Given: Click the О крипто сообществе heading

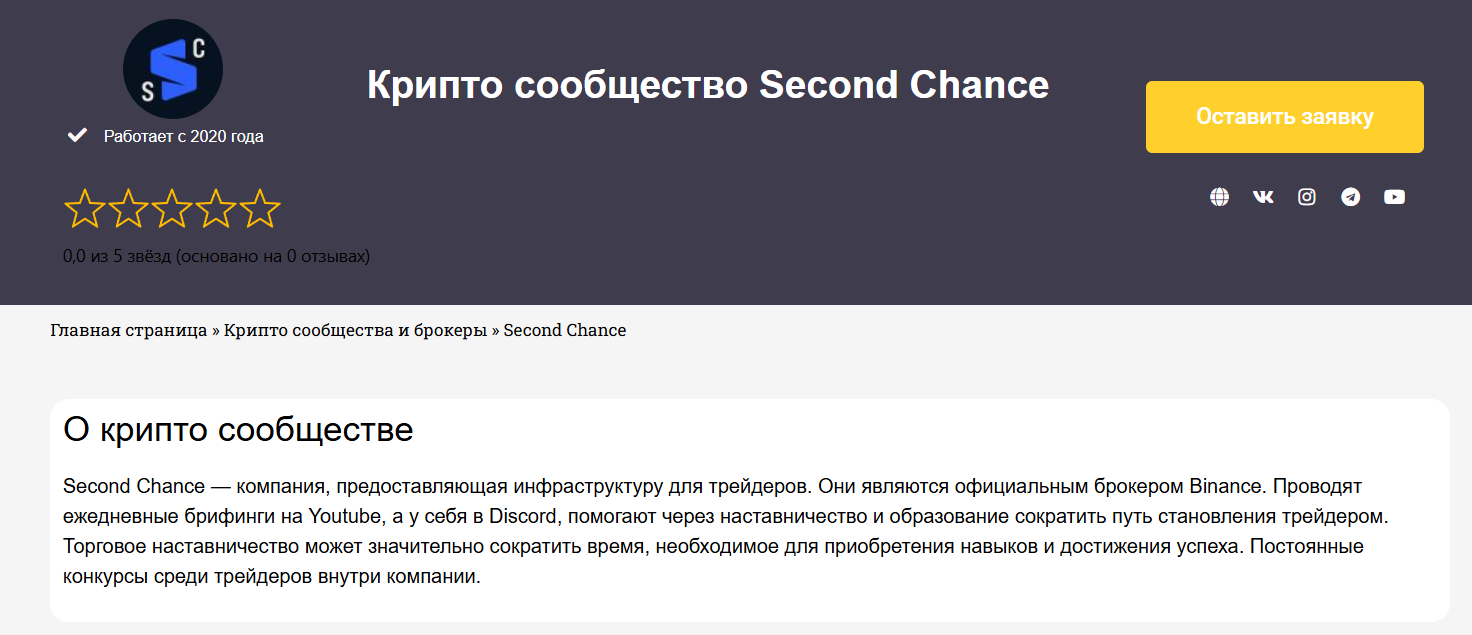Looking at the screenshot, I should pos(238,430).
